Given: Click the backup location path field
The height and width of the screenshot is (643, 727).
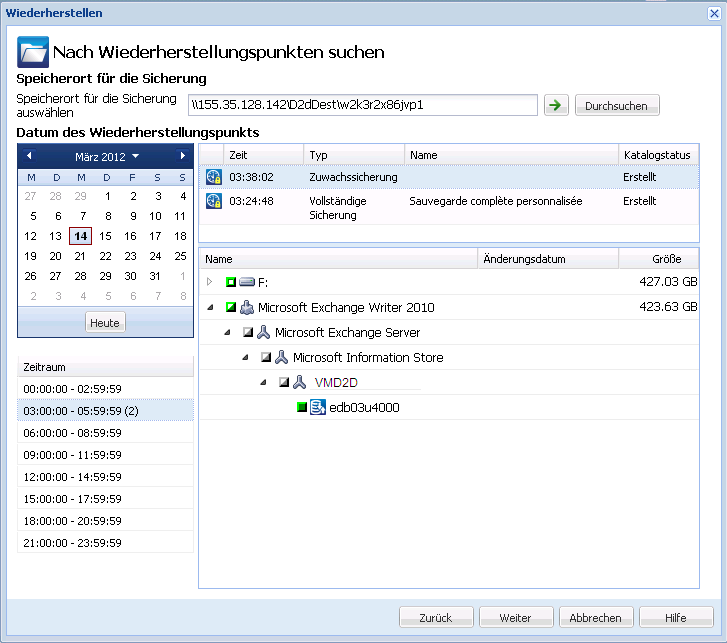Looking at the screenshot, I should tap(363, 105).
